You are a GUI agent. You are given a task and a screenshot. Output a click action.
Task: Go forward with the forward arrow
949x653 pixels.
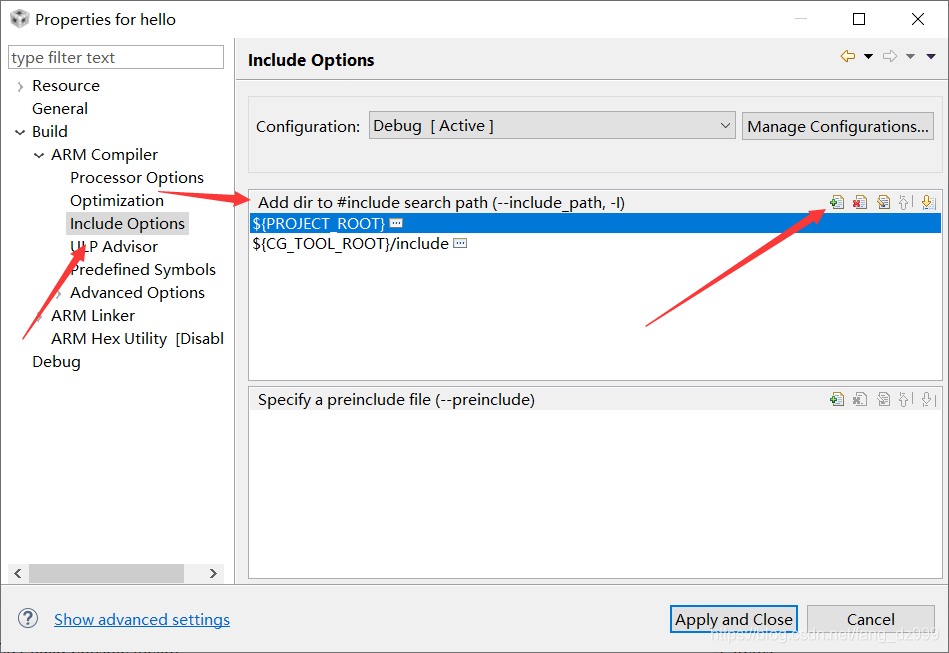(x=890, y=56)
